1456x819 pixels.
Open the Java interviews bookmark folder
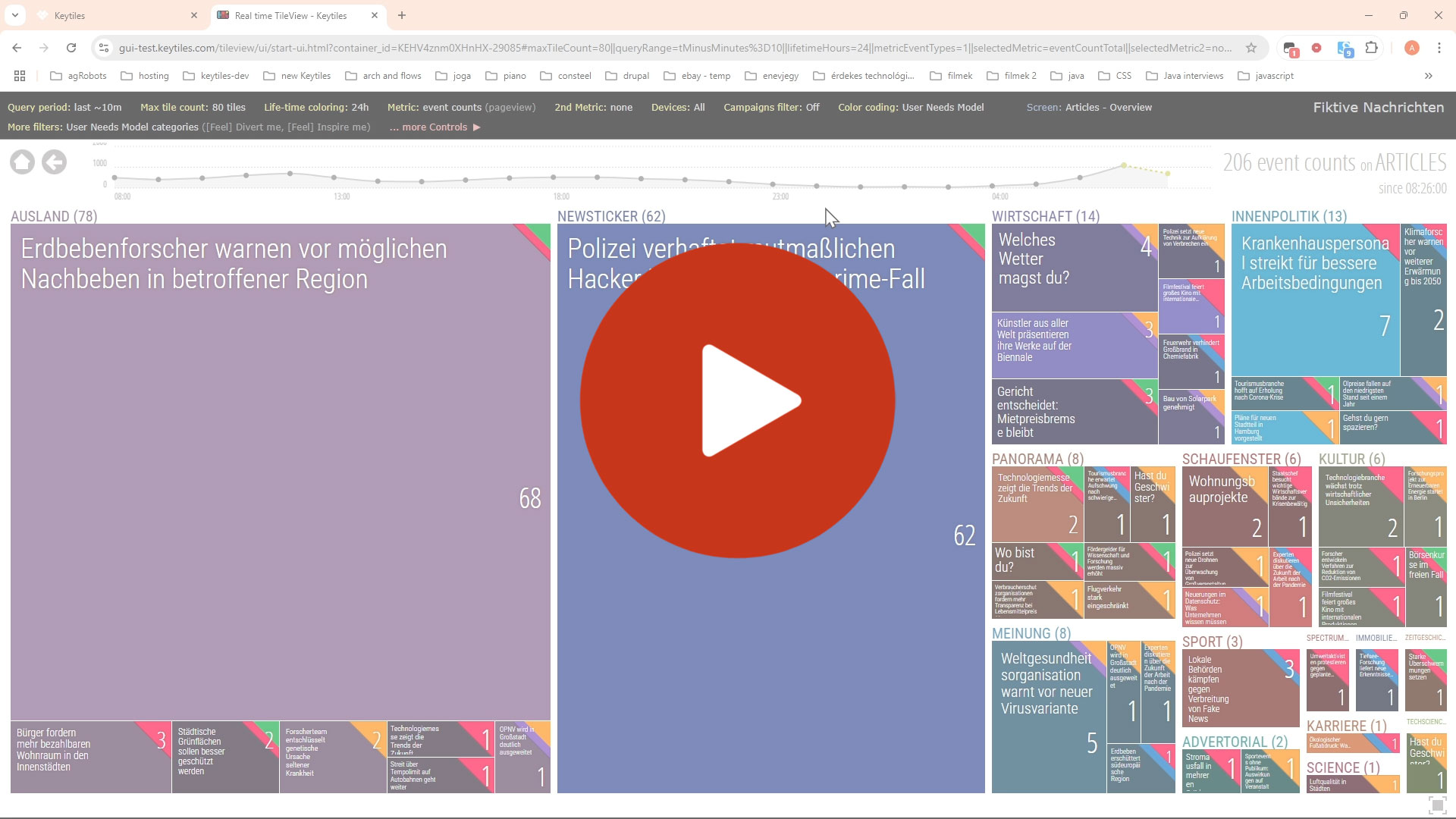(x=1185, y=76)
